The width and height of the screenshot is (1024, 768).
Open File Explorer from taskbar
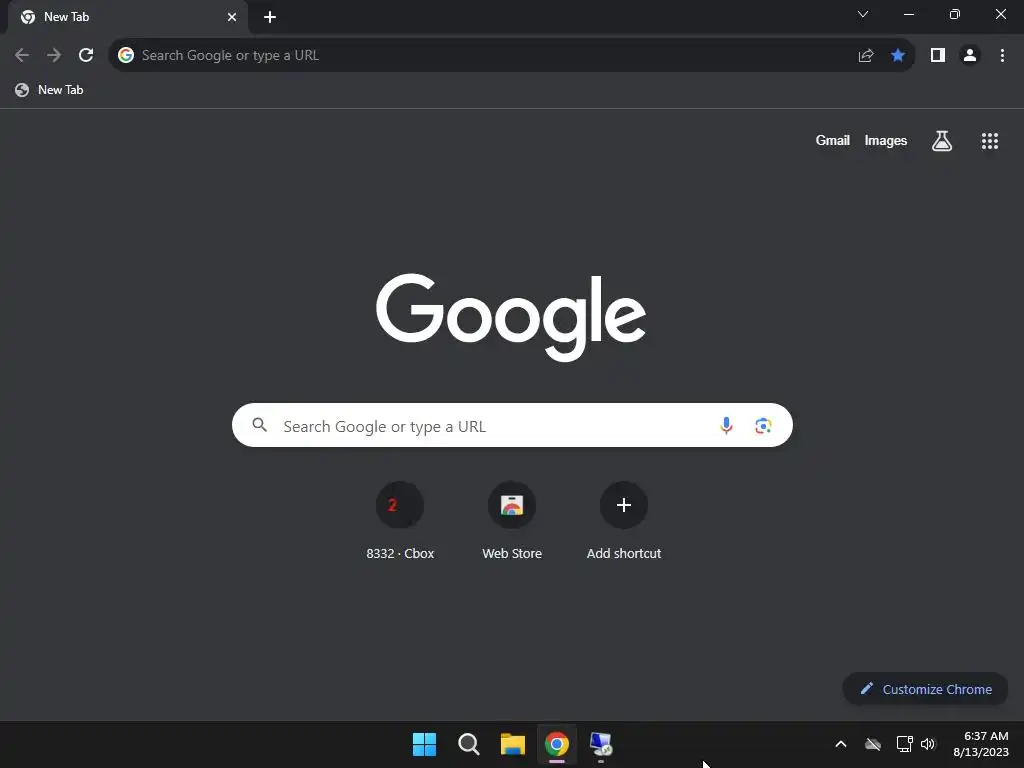[x=513, y=744]
